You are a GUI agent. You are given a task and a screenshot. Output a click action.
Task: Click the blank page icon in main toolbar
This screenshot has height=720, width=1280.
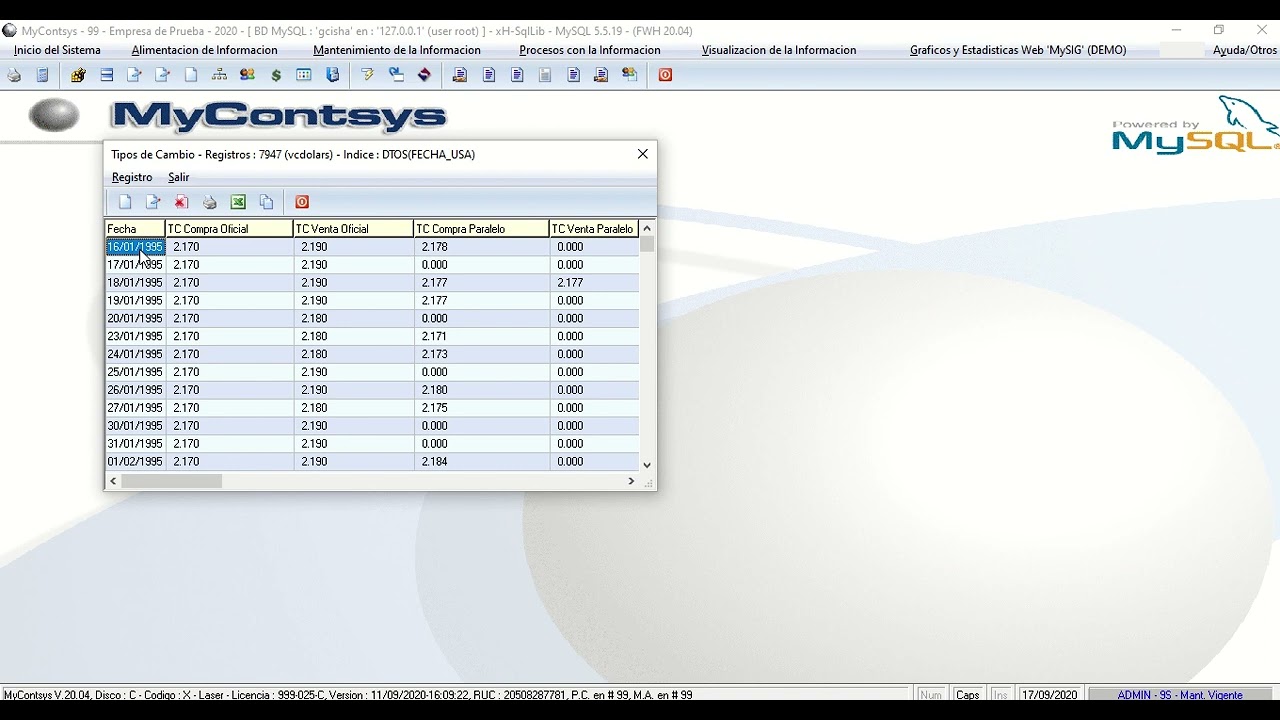tap(191, 75)
